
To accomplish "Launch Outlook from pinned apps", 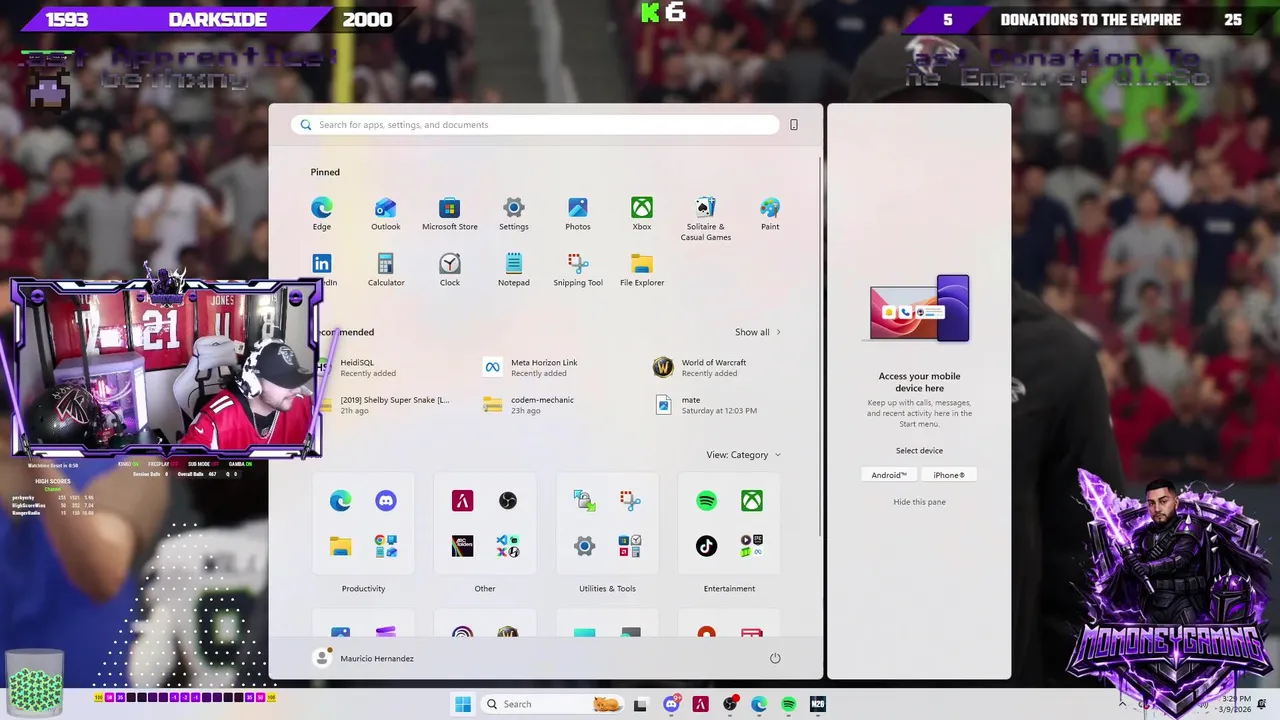I will pos(385,213).
